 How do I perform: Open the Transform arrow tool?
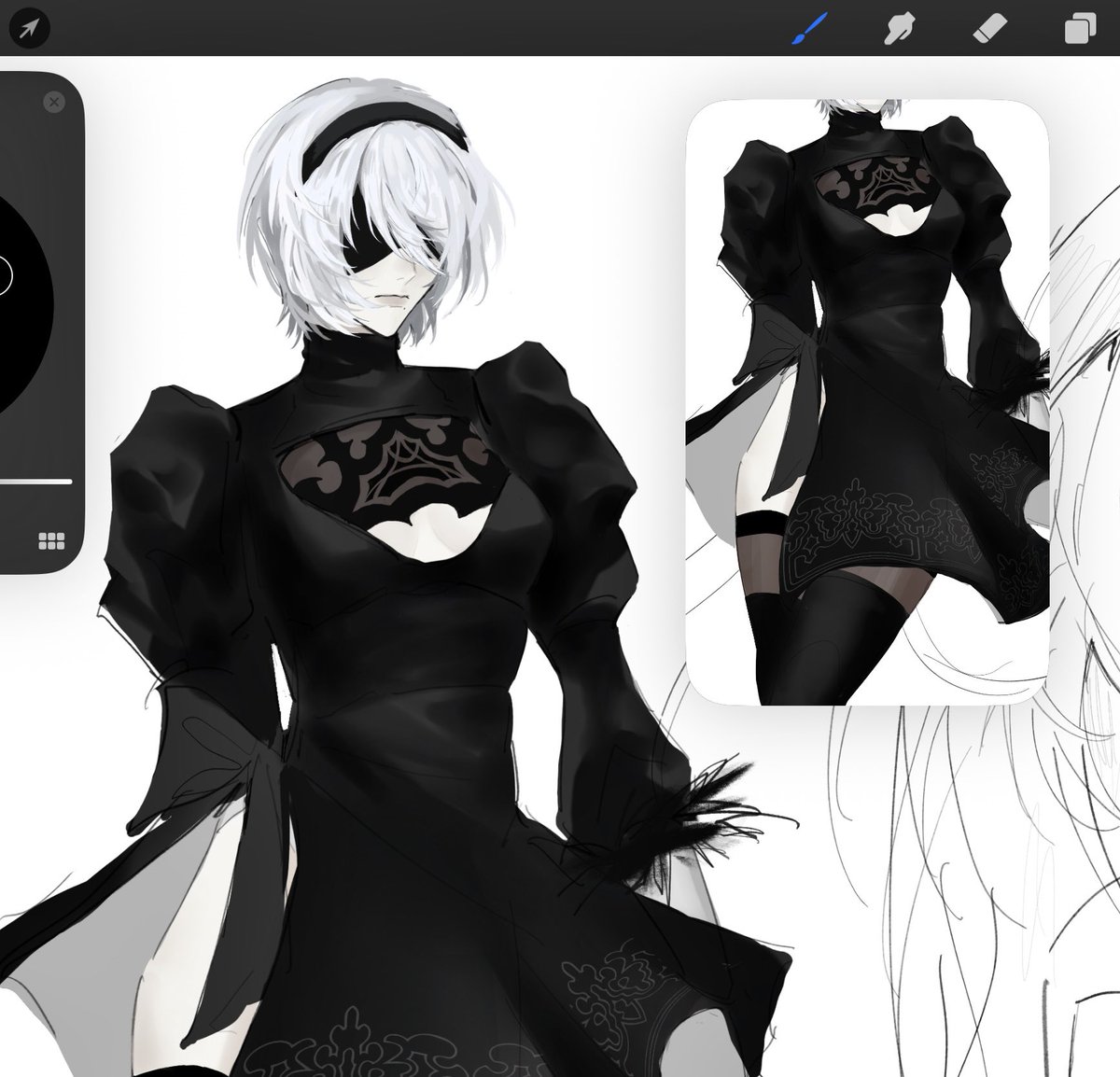pyautogui.click(x=29, y=28)
